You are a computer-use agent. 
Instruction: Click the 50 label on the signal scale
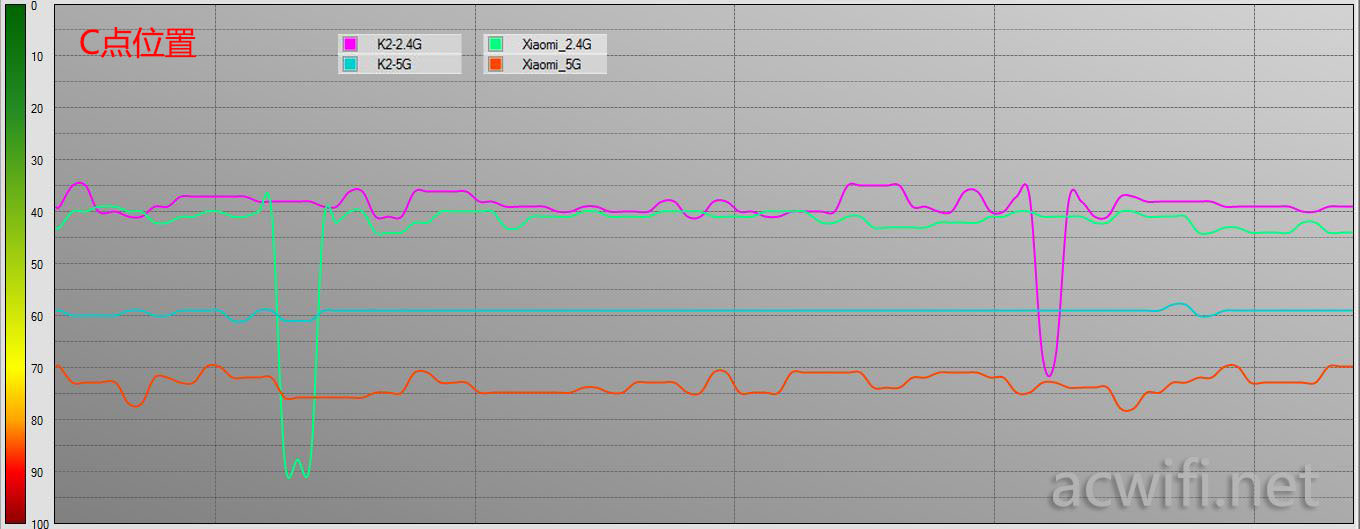(x=37, y=264)
